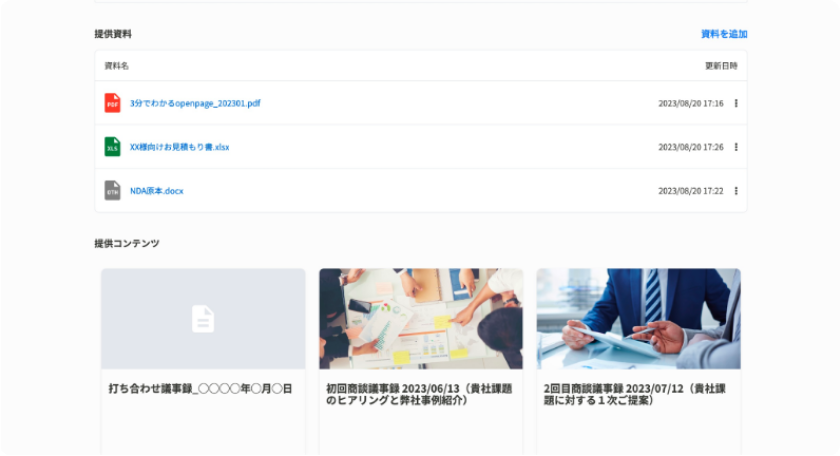Image resolution: width=840 pixels, height=456 pixels.
Task: Open the 3分でわかるopenpage_202301.pdf file link
Action: pos(195,103)
